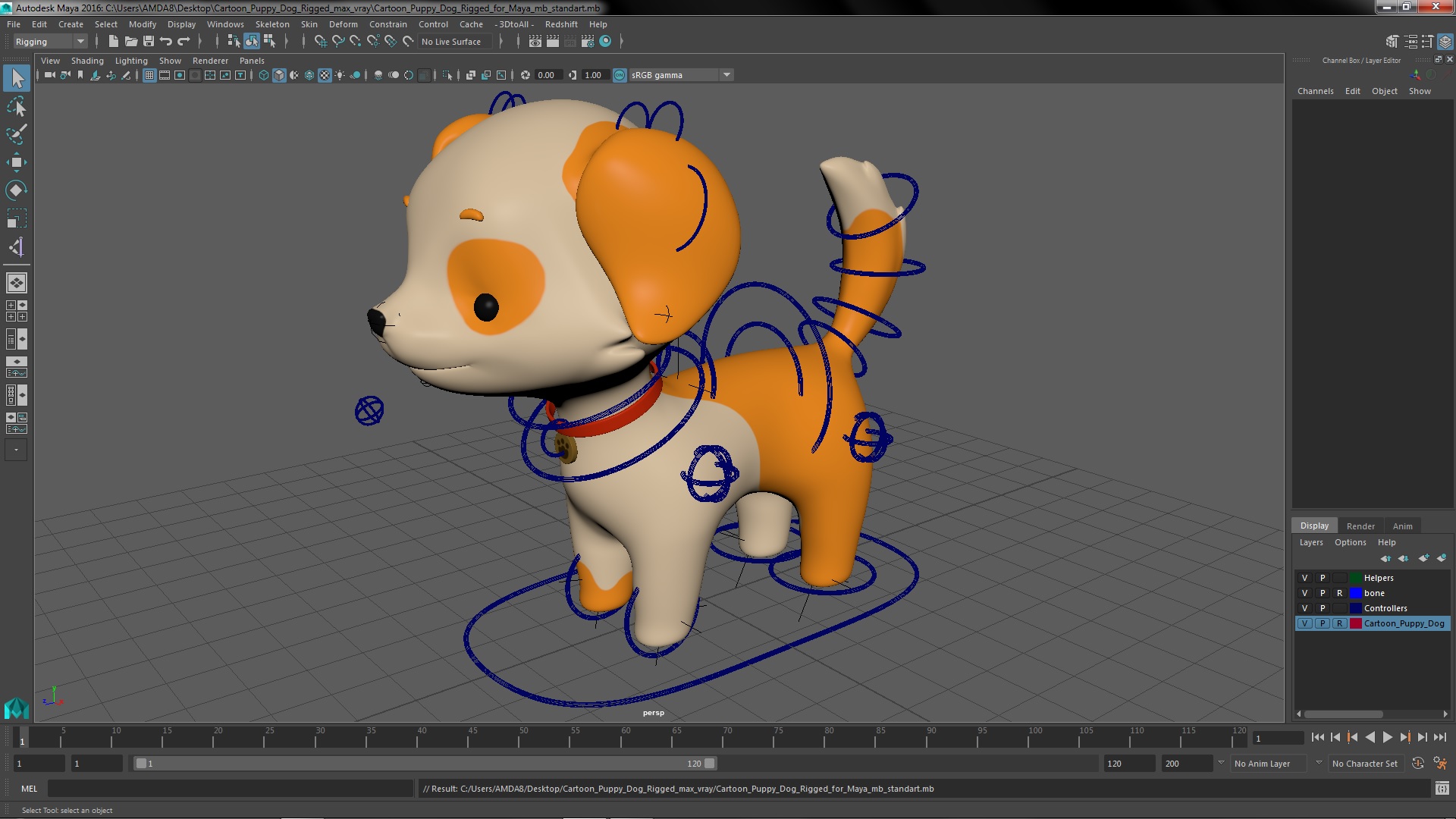Viewport: 1456px width, 819px height.
Task: Click the bone layer blue swatch
Action: point(1356,593)
